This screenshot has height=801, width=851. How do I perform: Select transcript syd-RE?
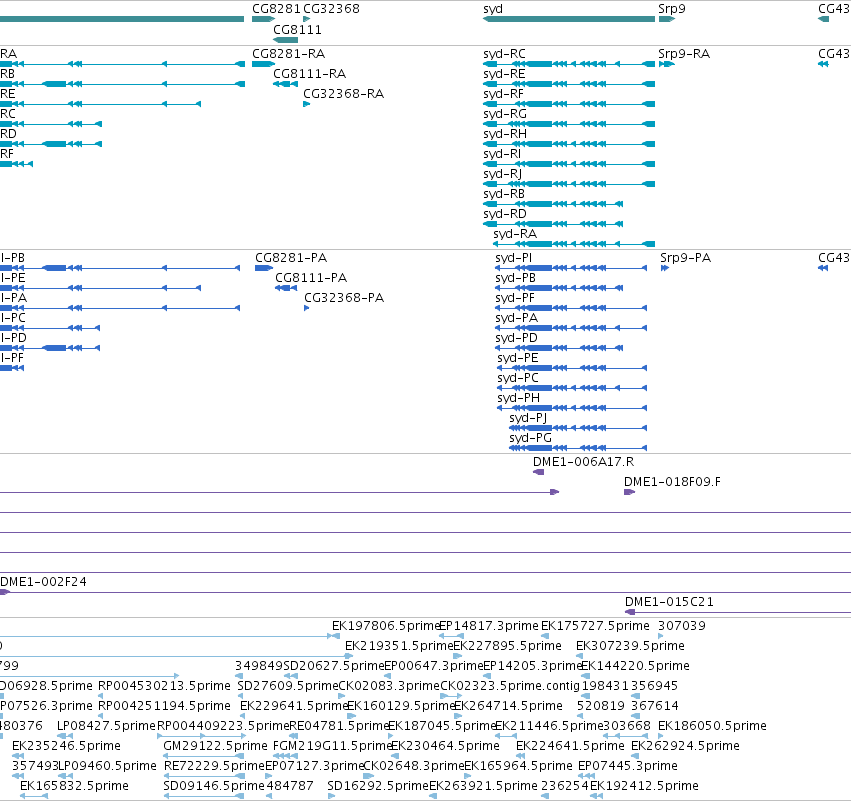point(504,74)
